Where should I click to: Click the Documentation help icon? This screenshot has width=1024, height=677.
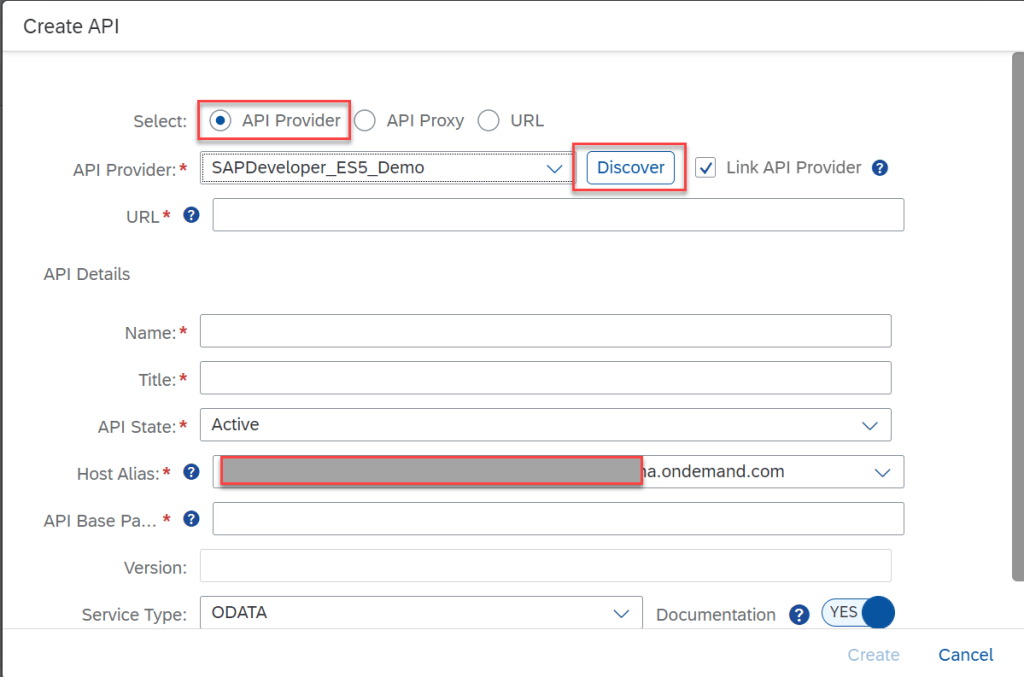click(798, 615)
